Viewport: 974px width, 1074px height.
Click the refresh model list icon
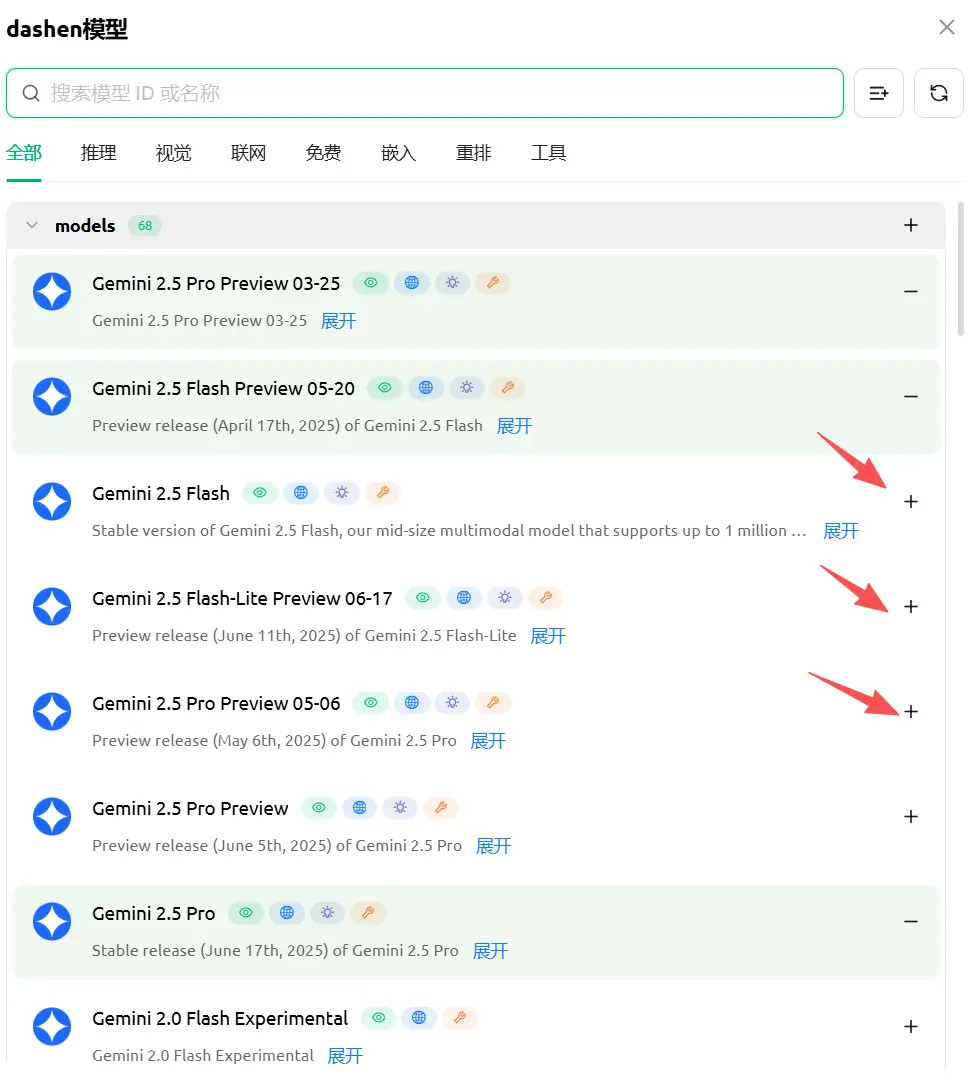pyautogui.click(x=938, y=93)
